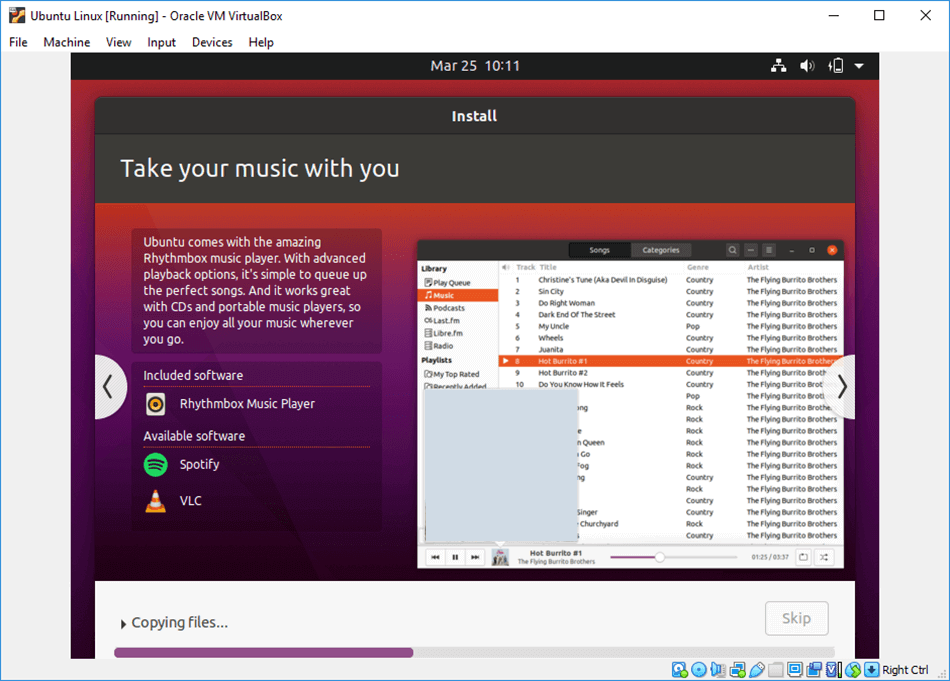
Task: Sort by the Artist column header
Action: [x=758, y=267]
